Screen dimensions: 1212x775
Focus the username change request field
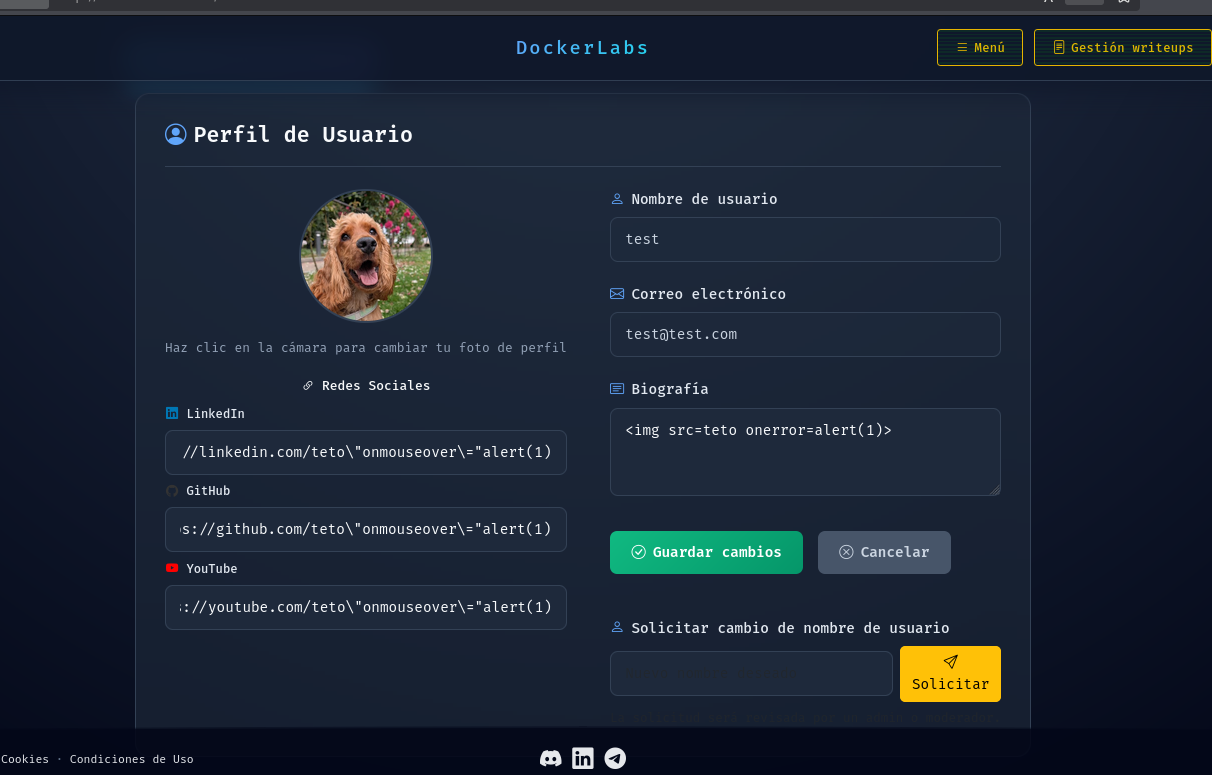(751, 674)
